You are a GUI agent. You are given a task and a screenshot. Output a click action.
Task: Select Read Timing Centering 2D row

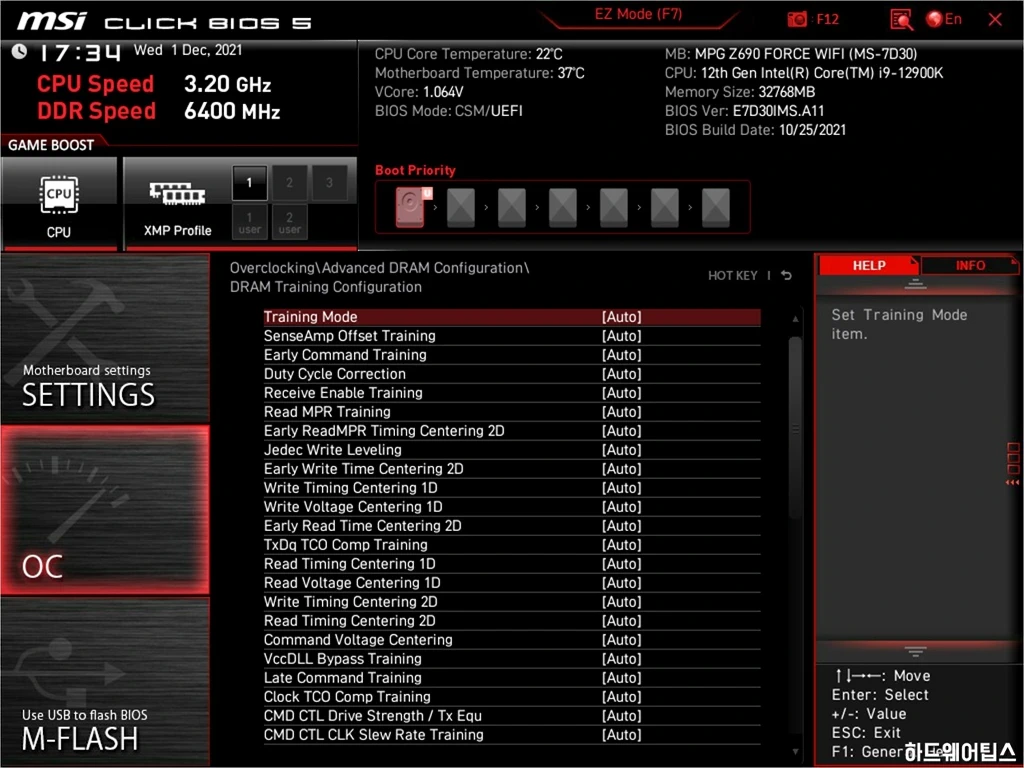pyautogui.click(x=512, y=620)
